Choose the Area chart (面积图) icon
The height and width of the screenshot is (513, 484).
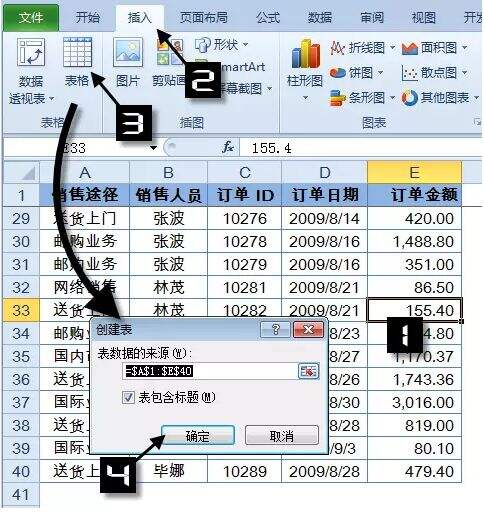[410, 48]
